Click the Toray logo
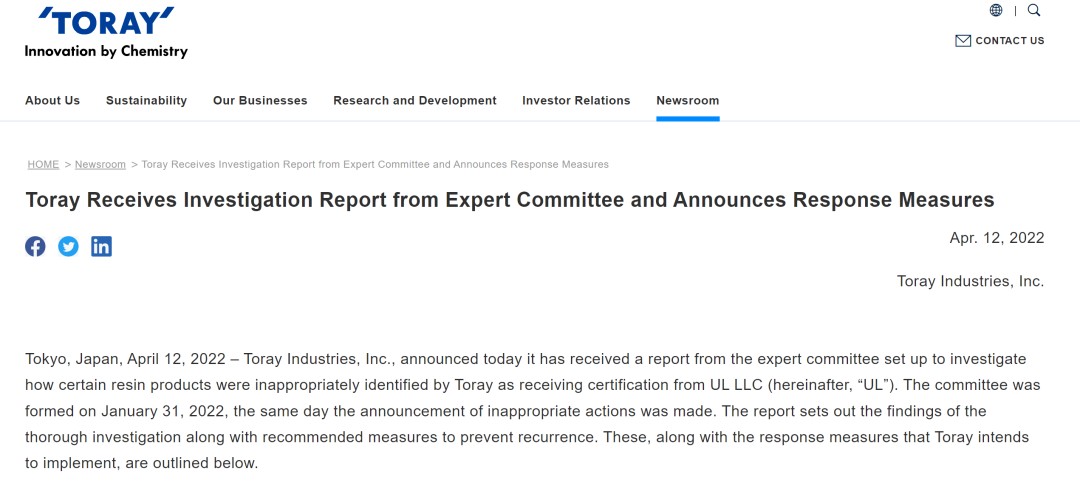Screen dimensions: 1080x497 coord(106,21)
